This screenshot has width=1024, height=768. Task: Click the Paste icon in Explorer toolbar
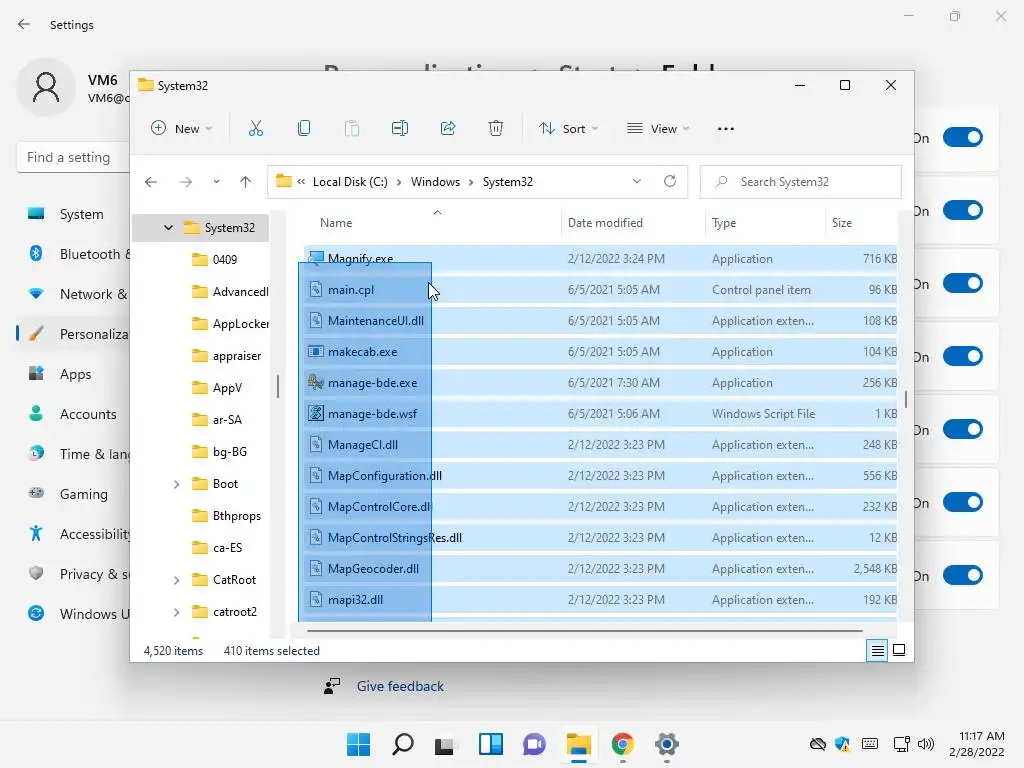click(x=352, y=129)
